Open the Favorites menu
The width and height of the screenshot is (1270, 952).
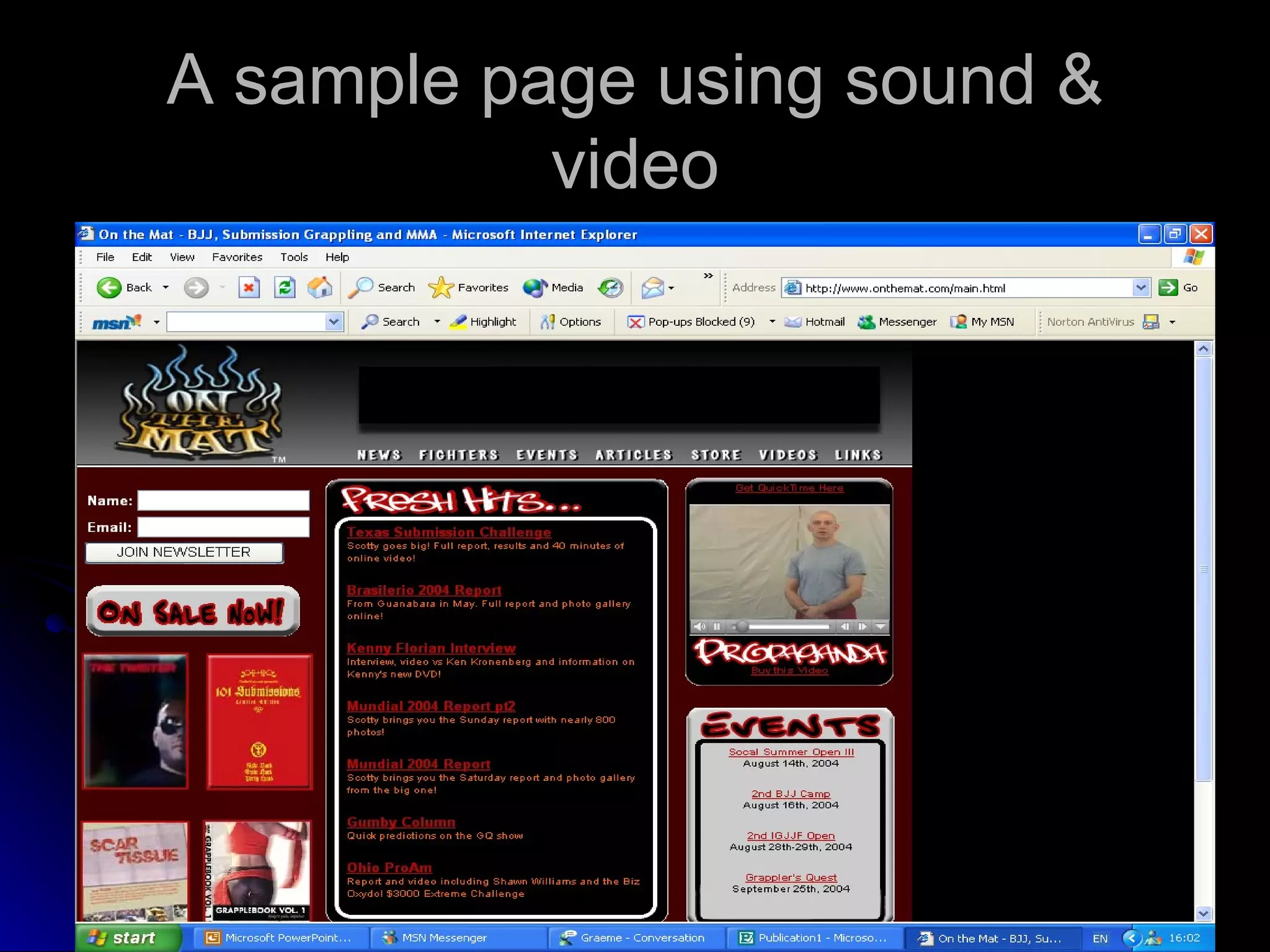[237, 257]
